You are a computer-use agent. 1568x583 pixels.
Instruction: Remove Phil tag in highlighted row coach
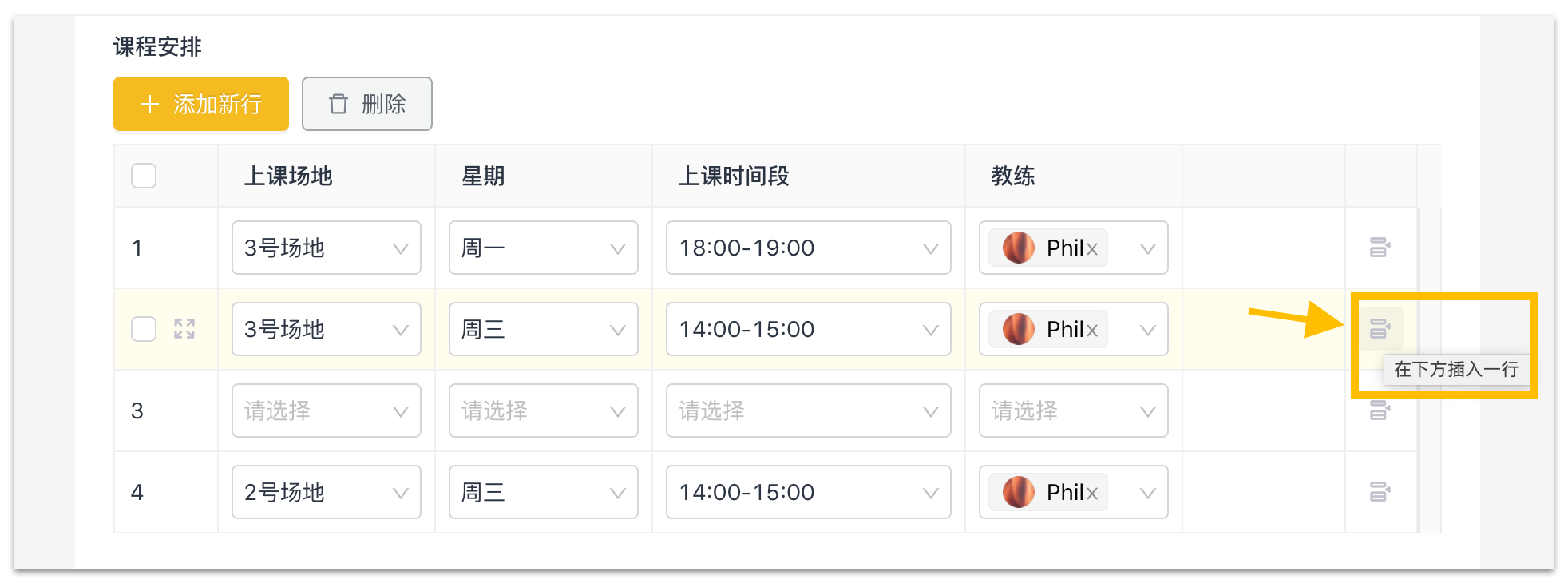click(1092, 331)
